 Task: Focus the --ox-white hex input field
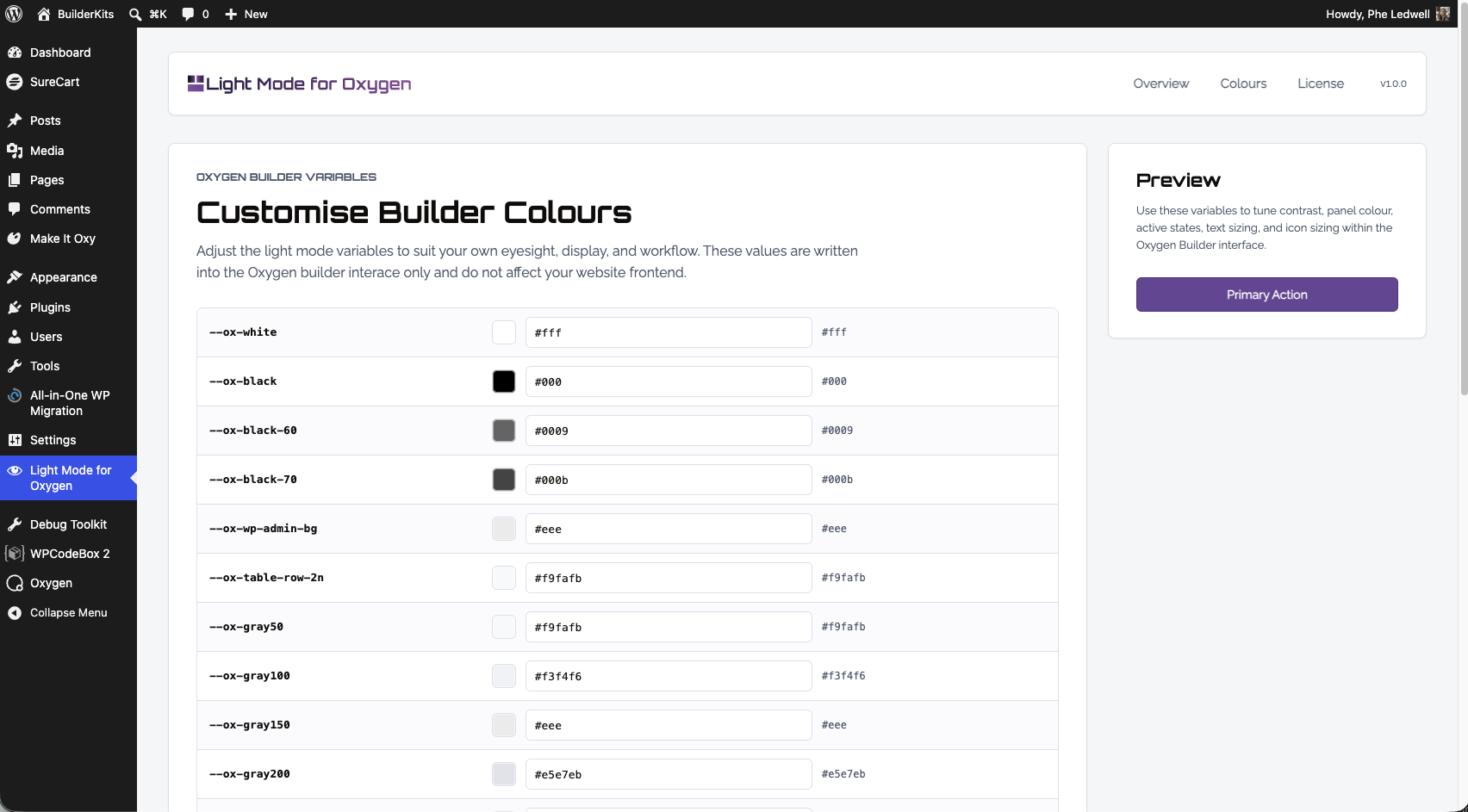[x=669, y=332]
